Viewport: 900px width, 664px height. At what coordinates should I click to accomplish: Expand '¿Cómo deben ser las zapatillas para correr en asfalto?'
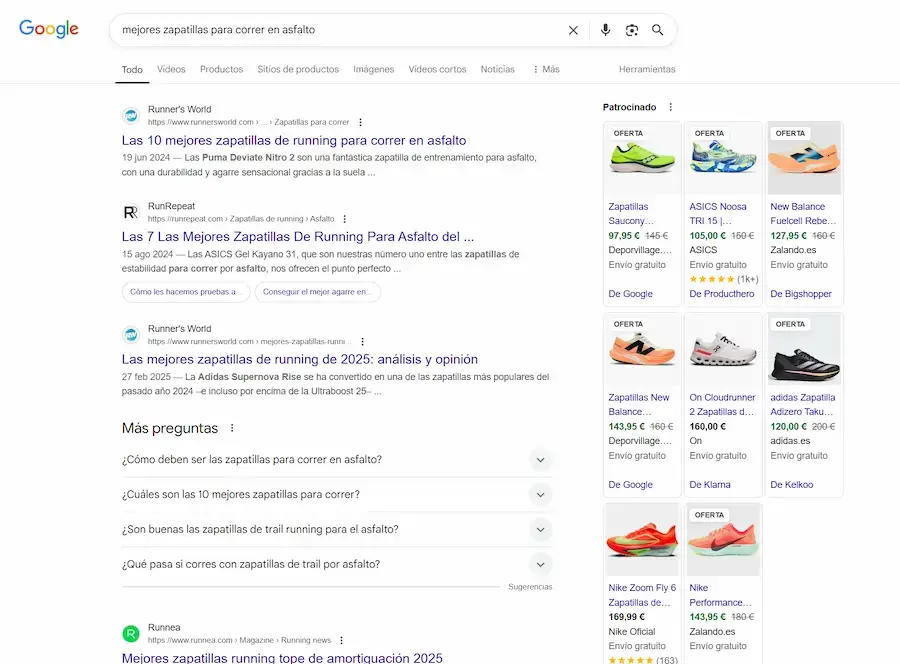pyautogui.click(x=337, y=460)
